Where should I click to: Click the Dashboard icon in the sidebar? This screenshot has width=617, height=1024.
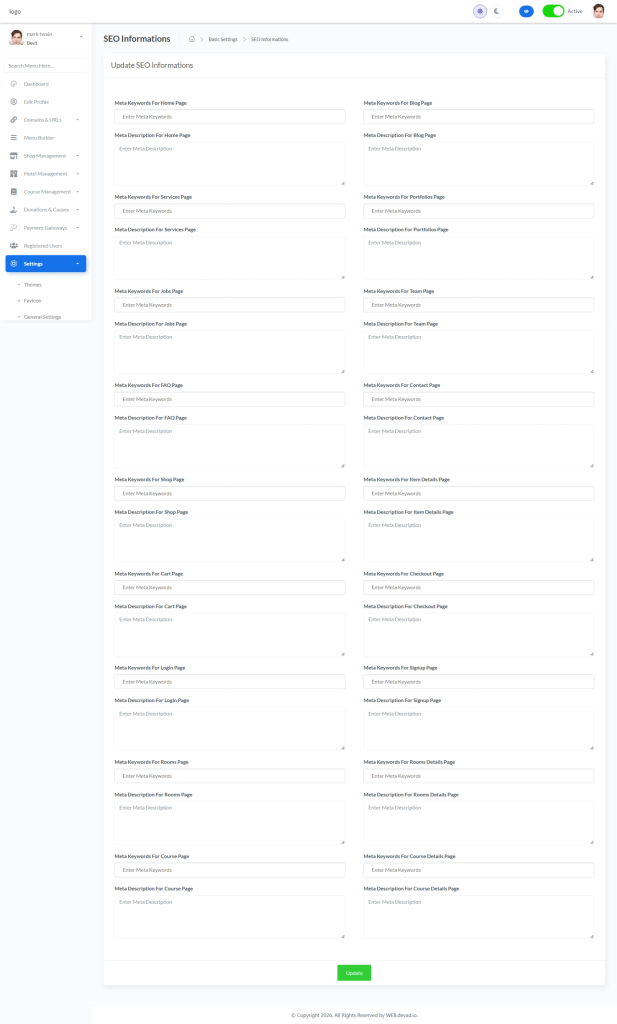point(13,84)
